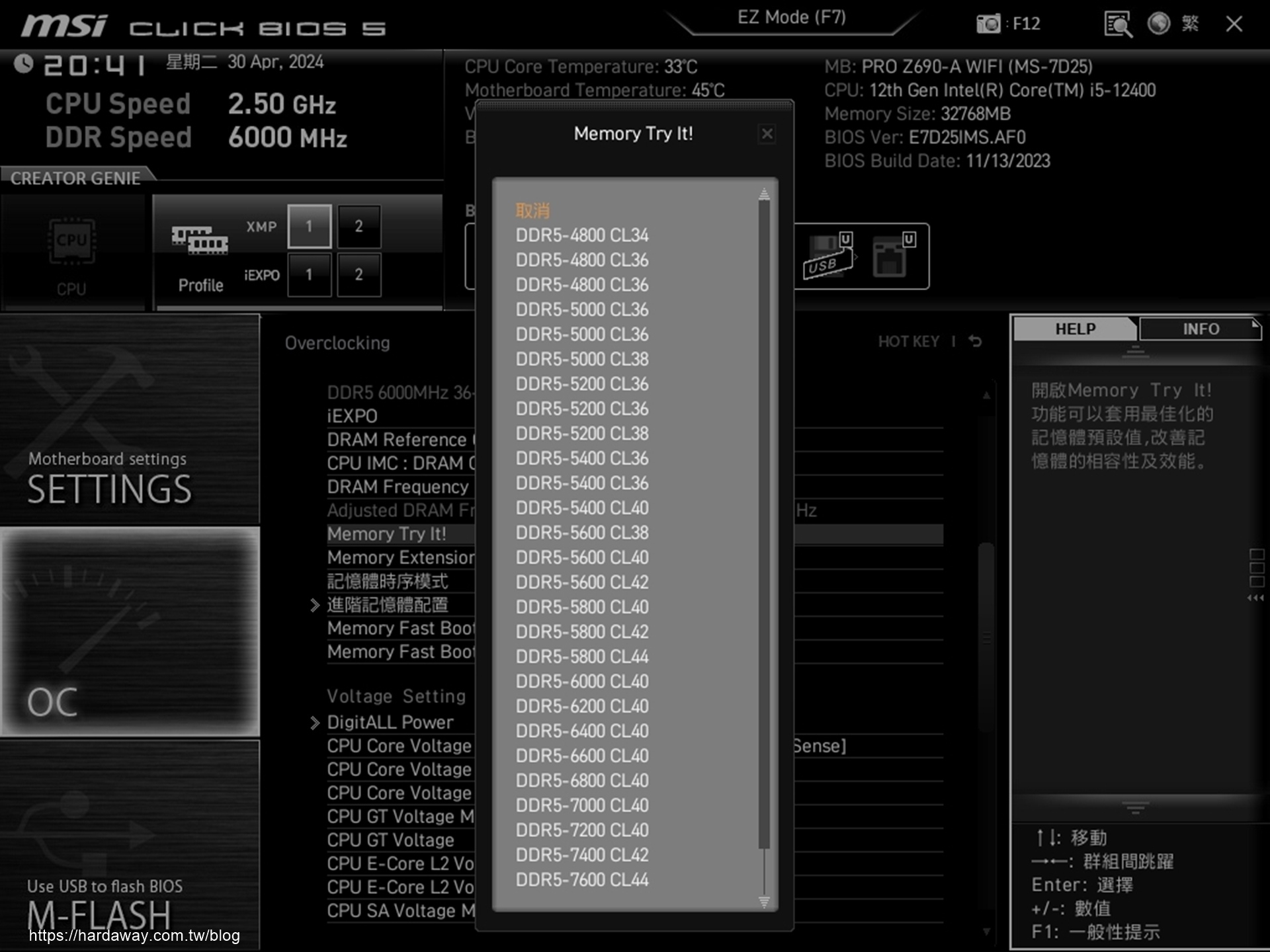Click scroll-down arrow in preset list
The image size is (1270, 952).
coord(764,902)
